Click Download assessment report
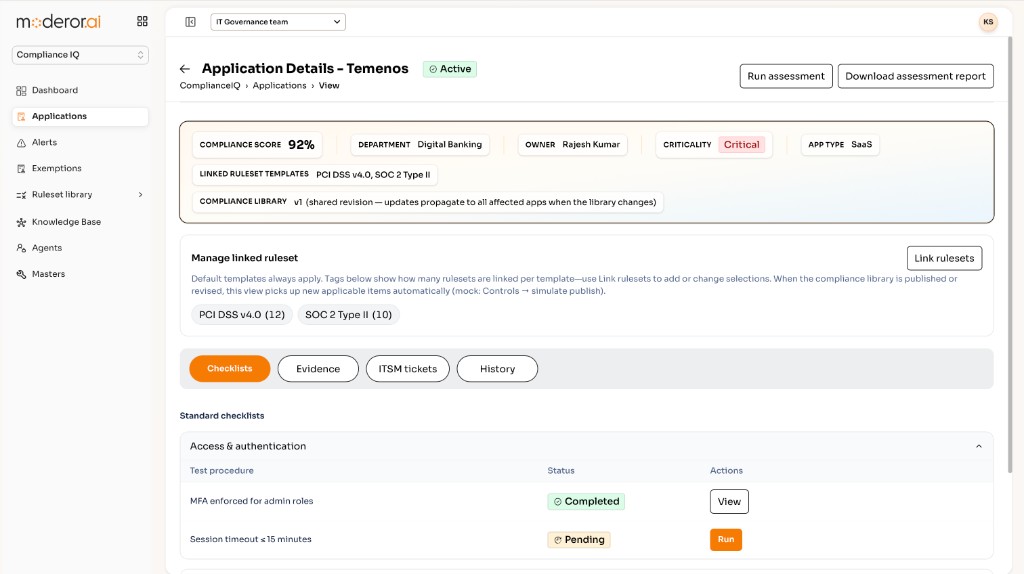This screenshot has width=1024, height=574. pyautogui.click(x=916, y=76)
